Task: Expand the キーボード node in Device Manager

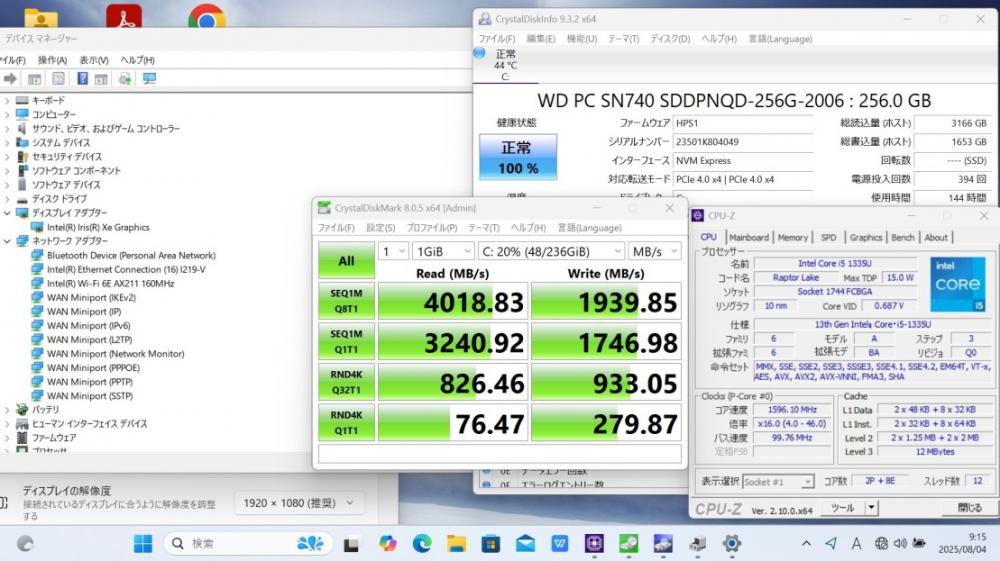Action: (7, 100)
